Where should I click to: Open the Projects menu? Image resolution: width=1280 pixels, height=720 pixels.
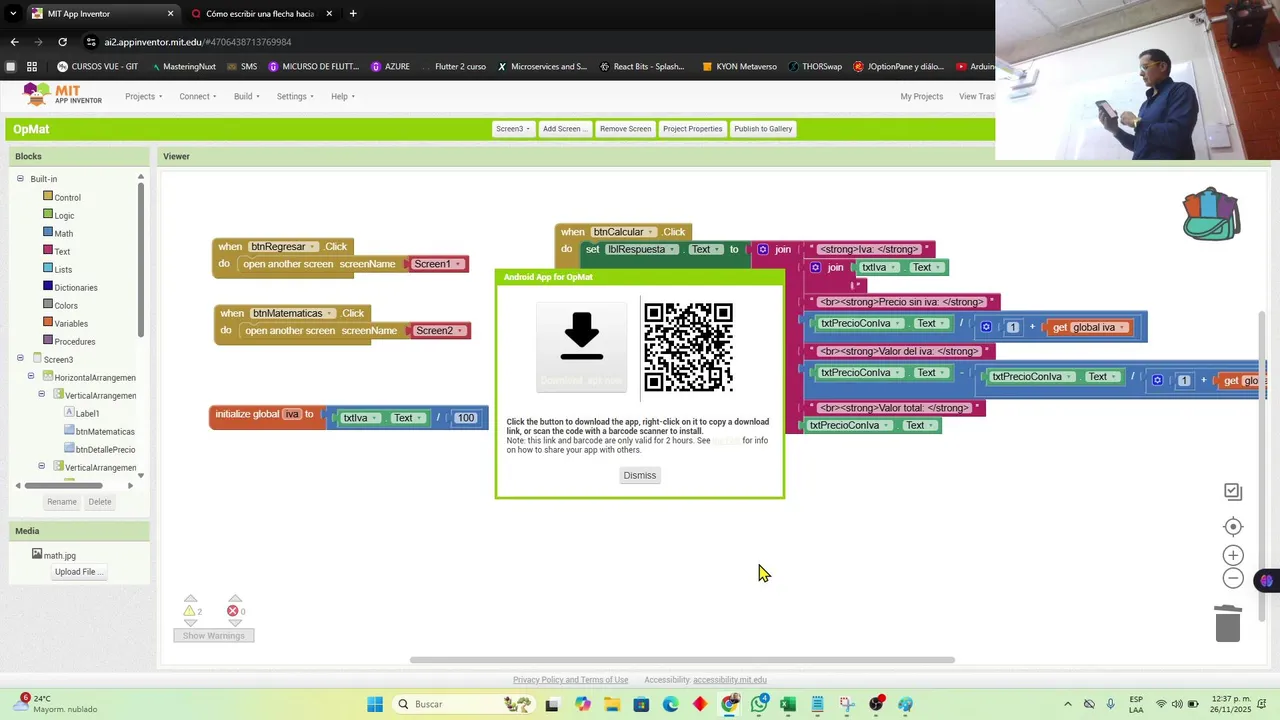coord(144,96)
